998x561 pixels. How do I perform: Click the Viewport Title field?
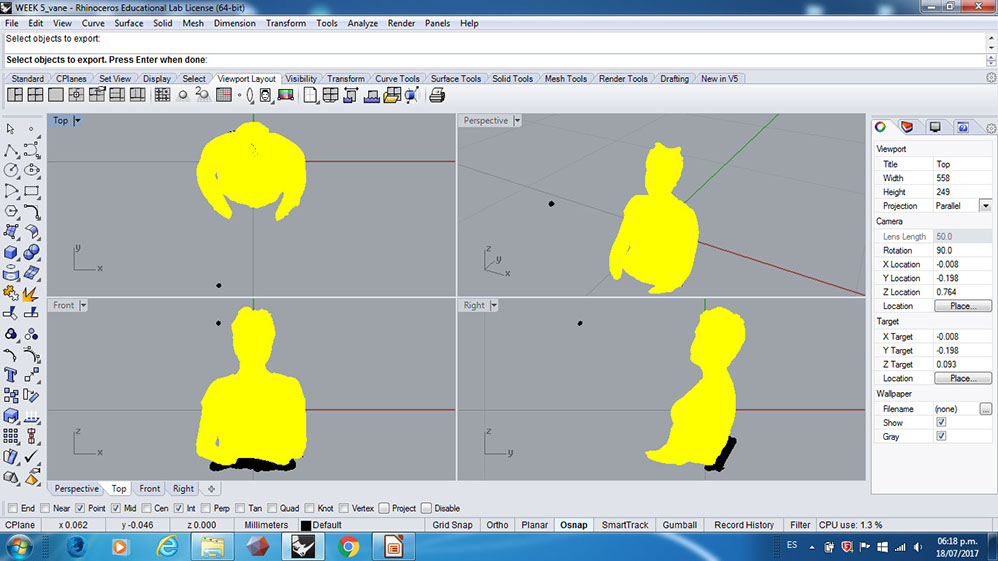coord(962,164)
